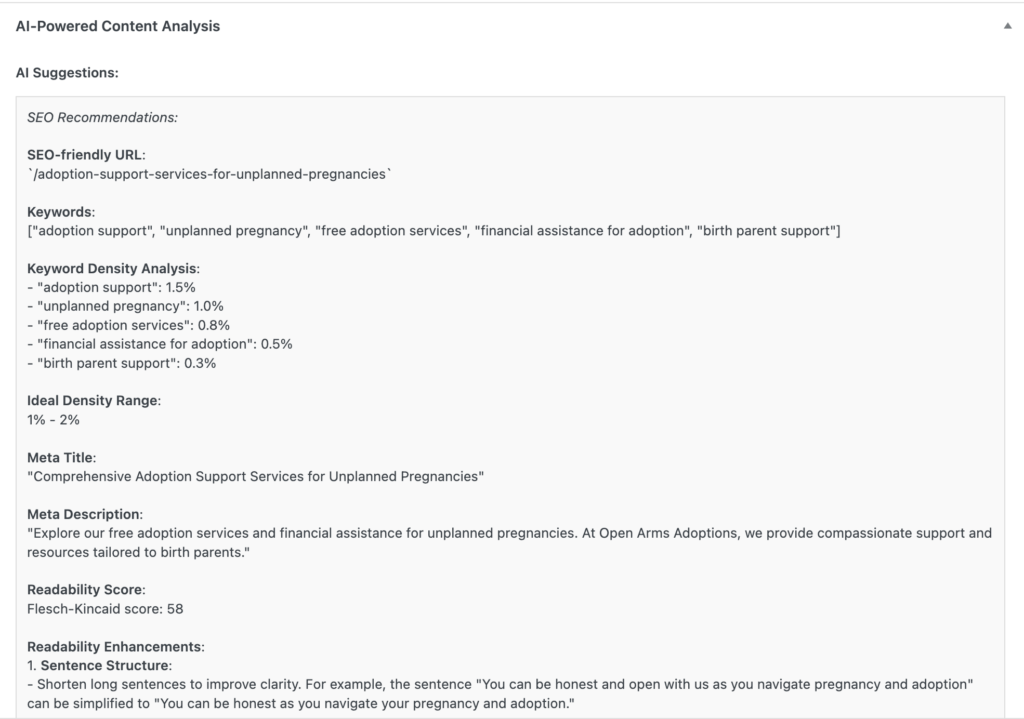The width and height of the screenshot is (1024, 719).
Task: Click the Flesch-Kincaid score: 58 line
Action: (105, 608)
